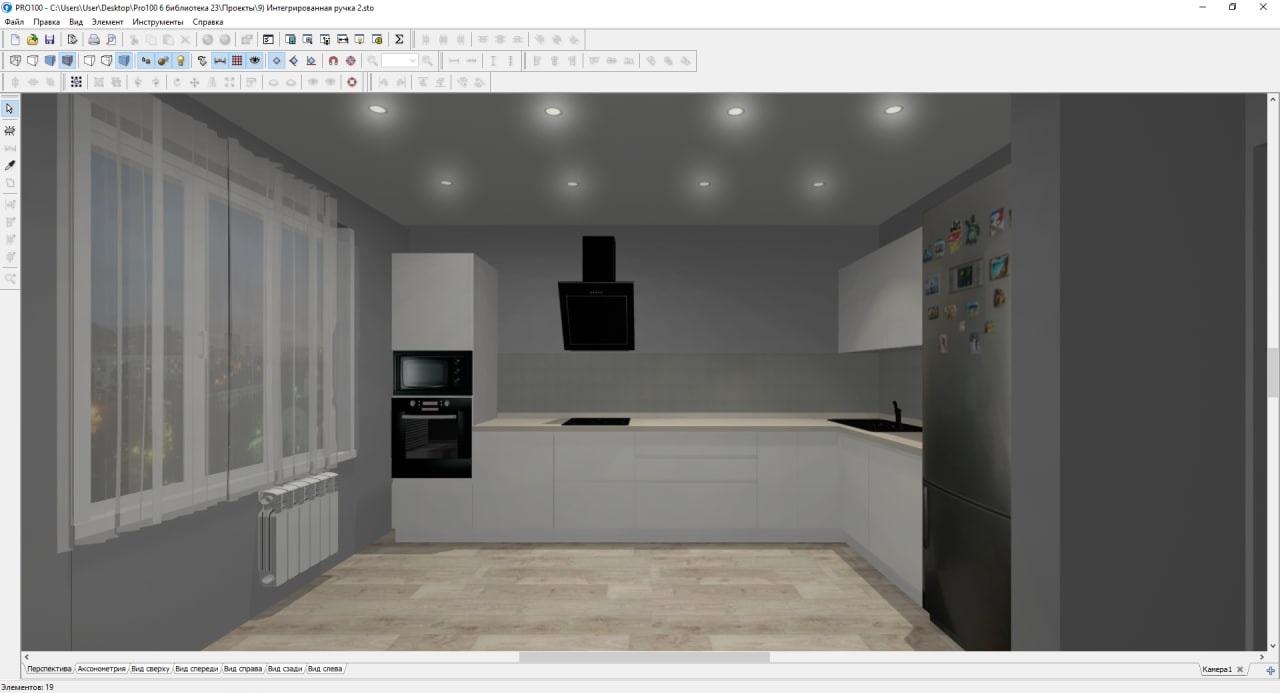The image size is (1280, 693).
Task: Click the horizontal scrollbar thumb below viewport
Action: [644, 657]
